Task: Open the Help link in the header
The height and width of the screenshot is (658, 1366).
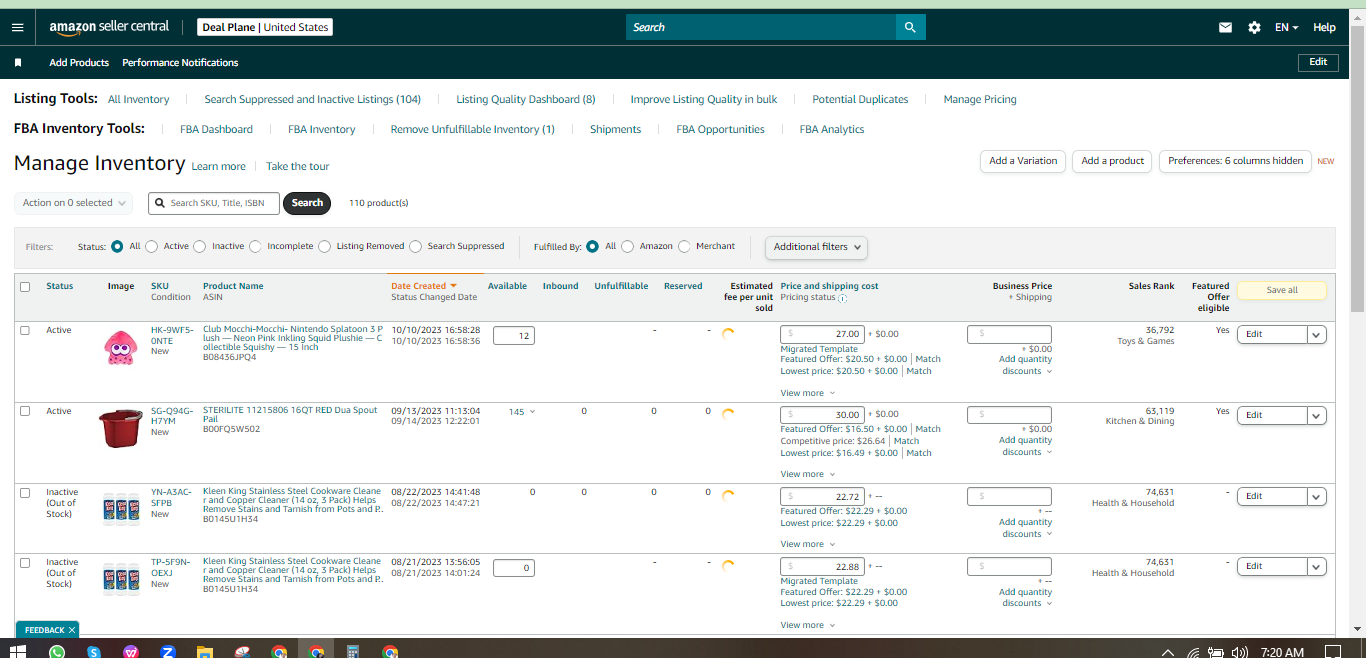Action: point(1324,28)
